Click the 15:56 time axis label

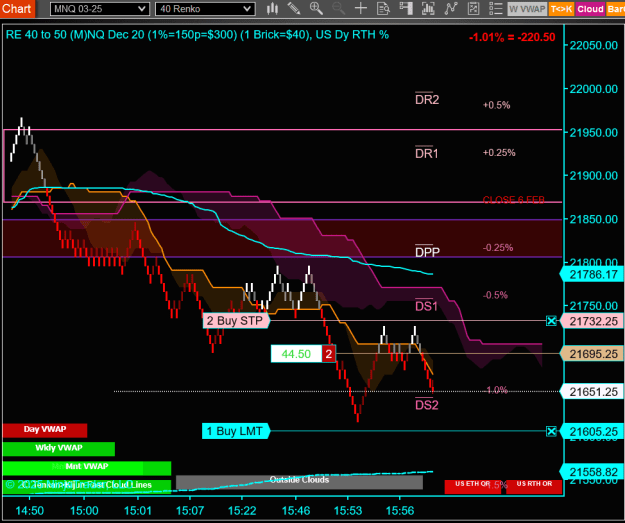[x=400, y=511]
